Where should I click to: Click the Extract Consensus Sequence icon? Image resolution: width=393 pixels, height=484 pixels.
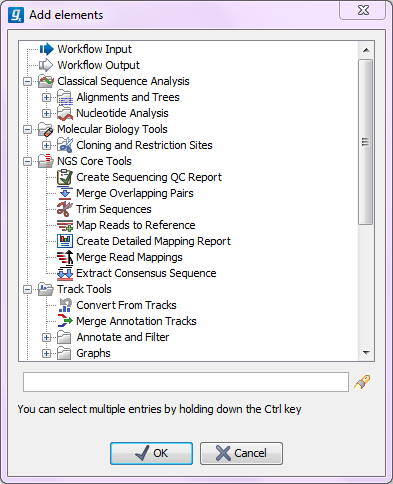click(65, 273)
